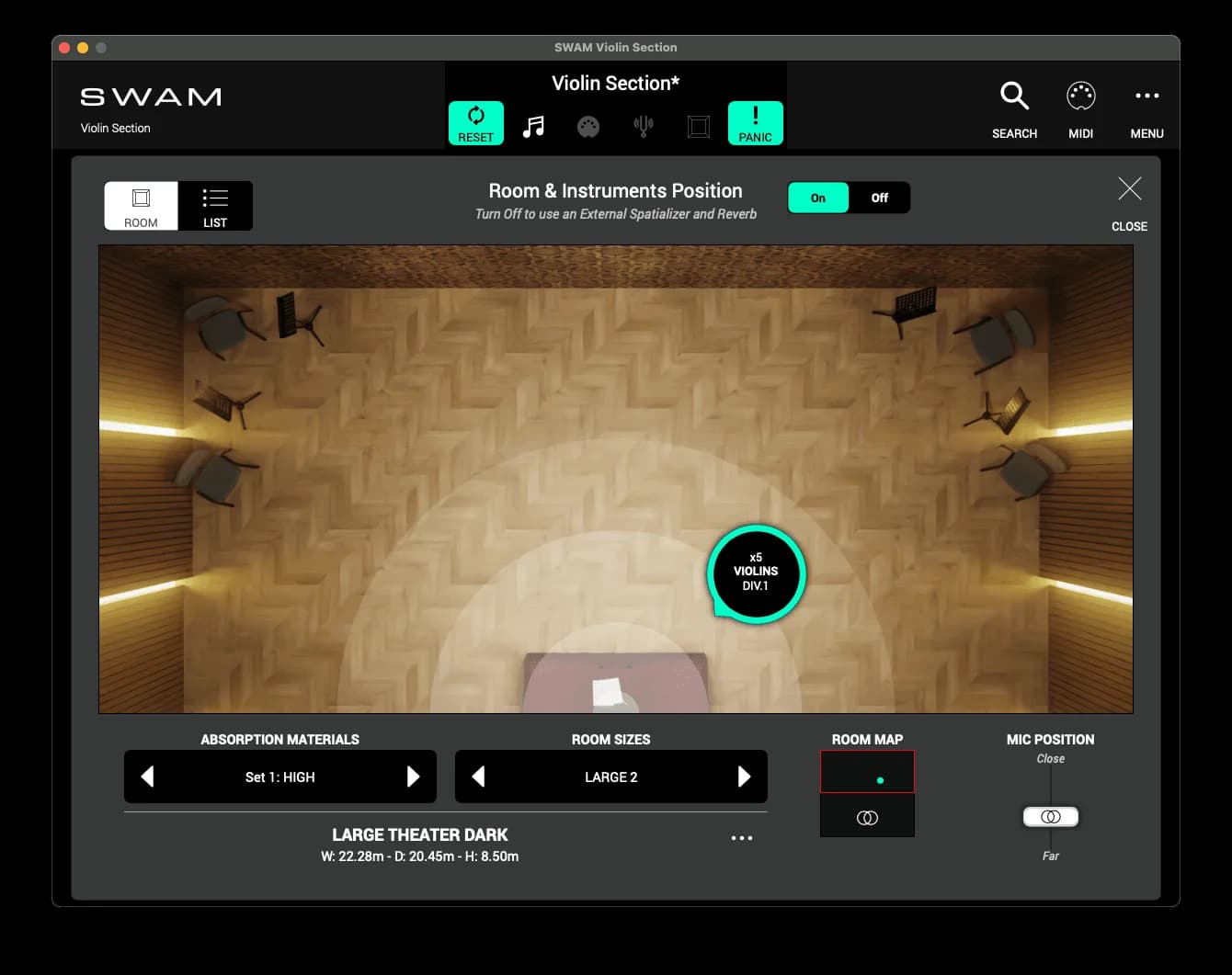Viewport: 1232px width, 975px height.
Task: Click the tuning fork icon
Action: tap(644, 126)
